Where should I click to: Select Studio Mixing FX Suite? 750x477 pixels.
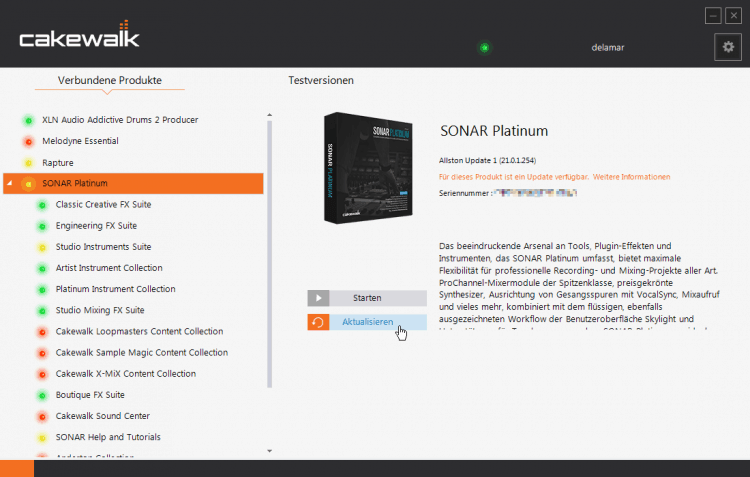tap(100, 310)
